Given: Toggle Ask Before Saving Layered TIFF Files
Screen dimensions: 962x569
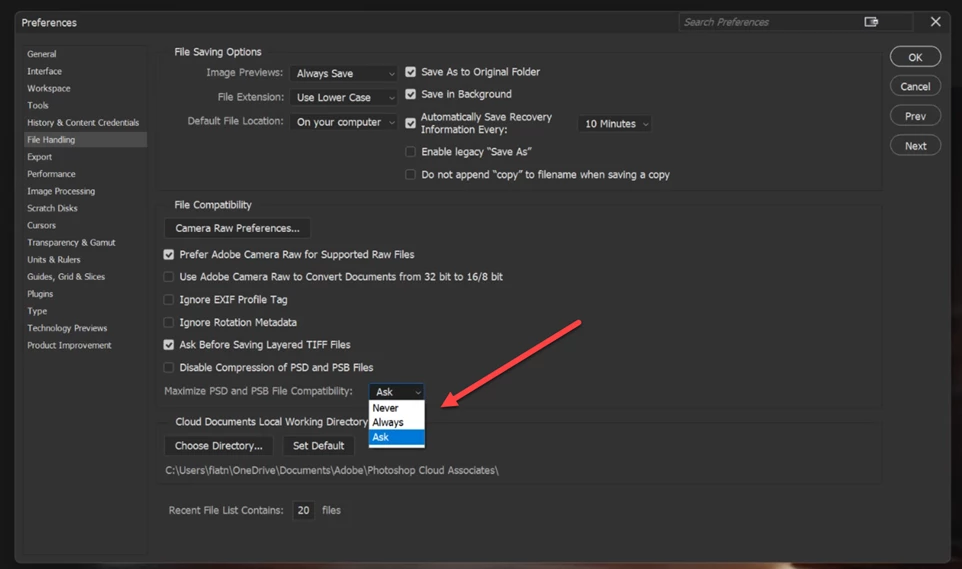Looking at the screenshot, I should (x=169, y=345).
